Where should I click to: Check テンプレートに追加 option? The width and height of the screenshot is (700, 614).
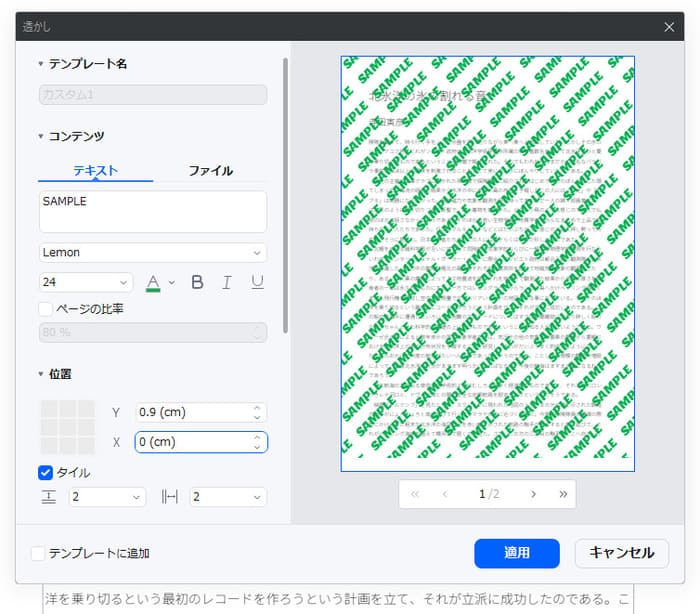point(38,553)
